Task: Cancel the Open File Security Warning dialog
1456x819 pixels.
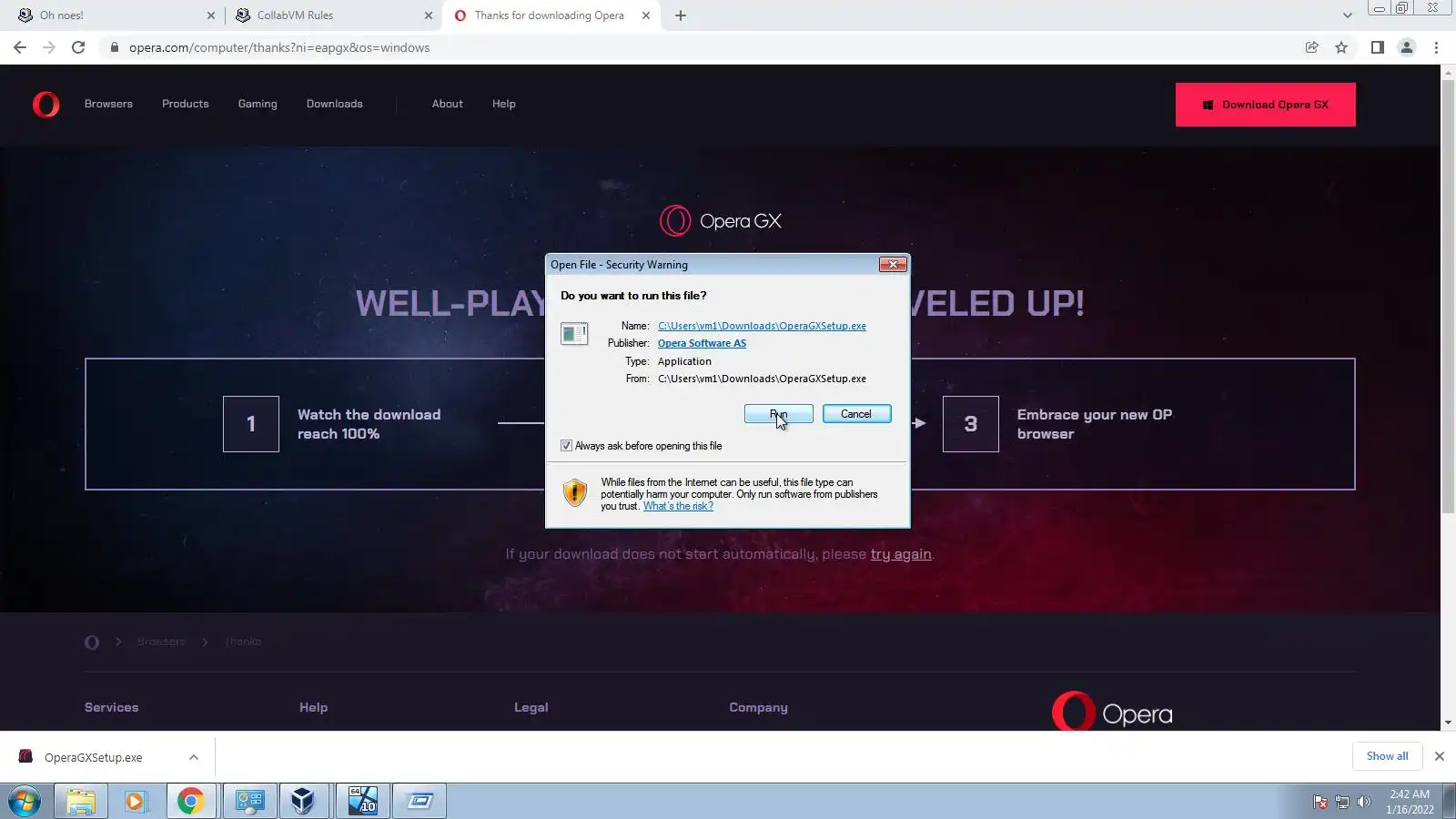Action: 856,414
